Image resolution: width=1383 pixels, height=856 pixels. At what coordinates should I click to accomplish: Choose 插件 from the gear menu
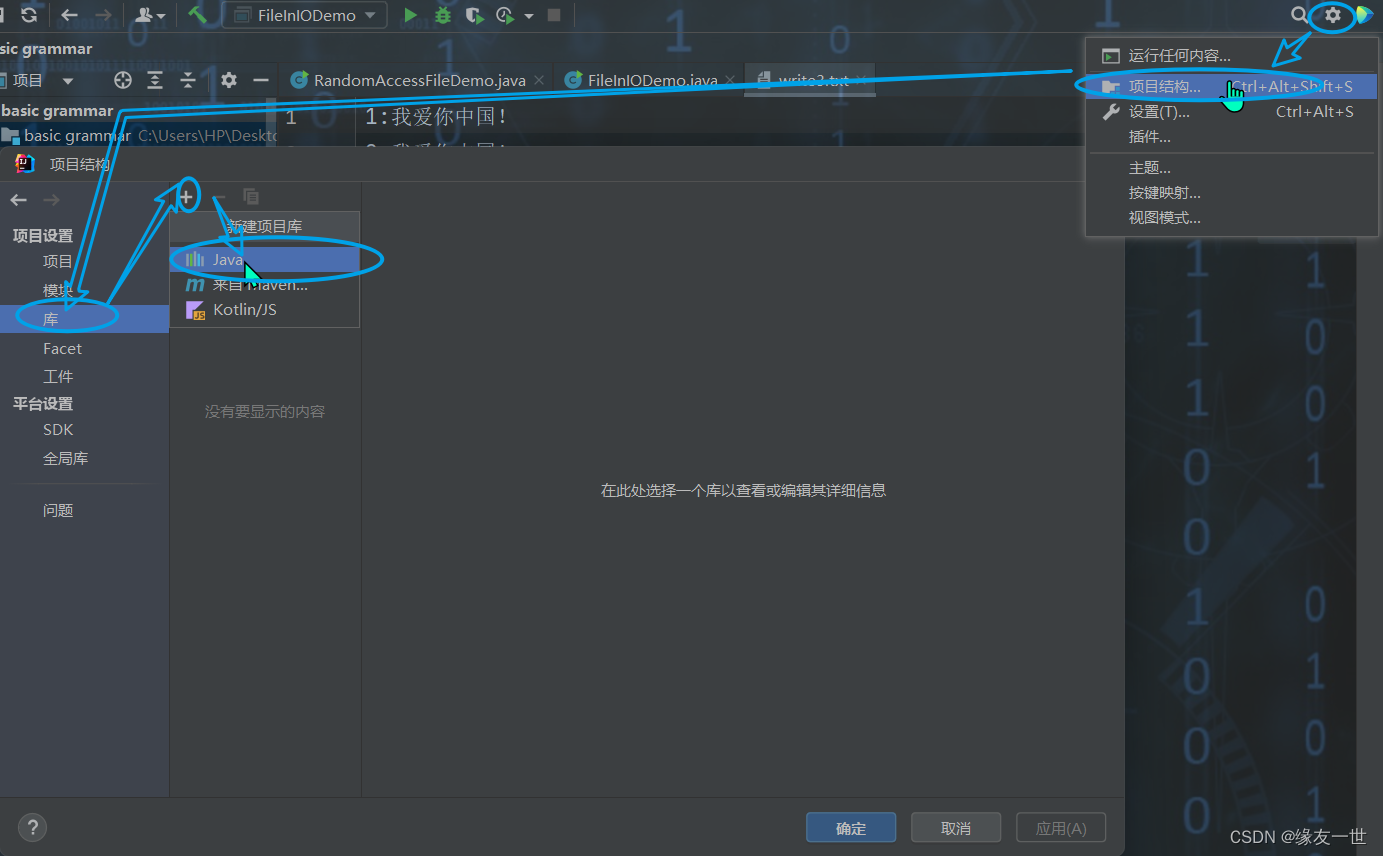1232,137
